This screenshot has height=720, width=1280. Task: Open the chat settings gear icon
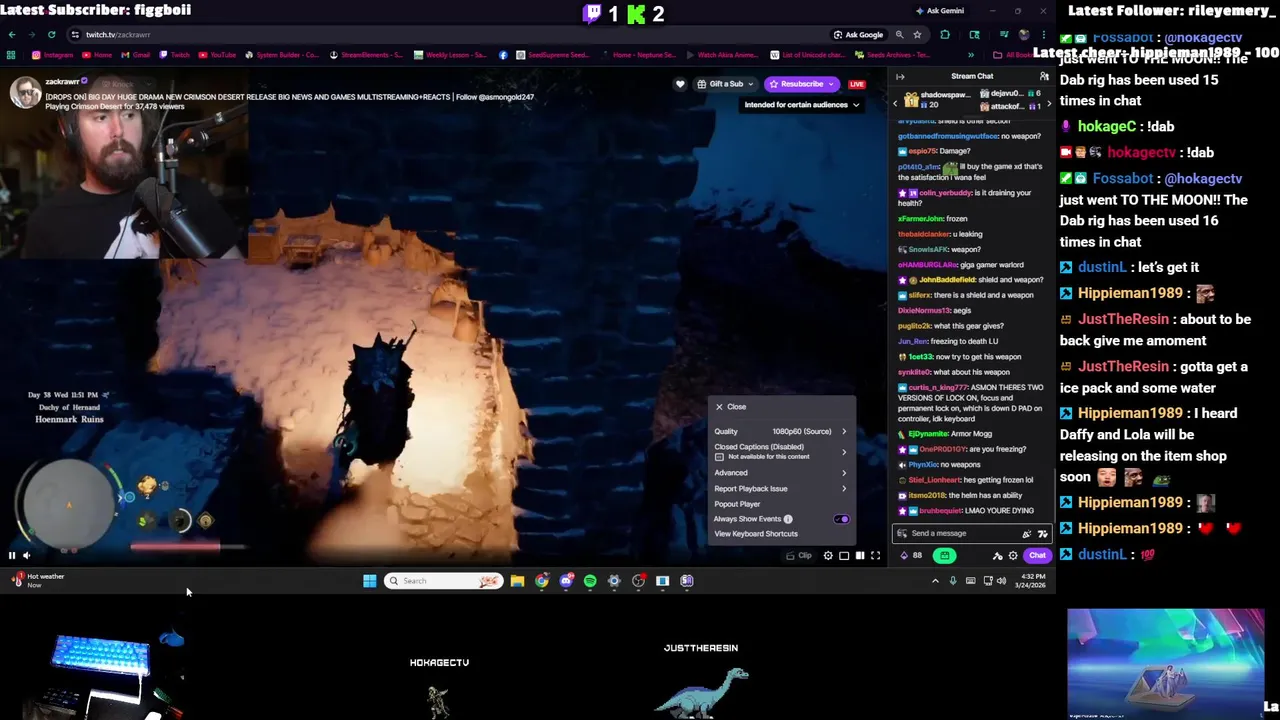point(1013,556)
